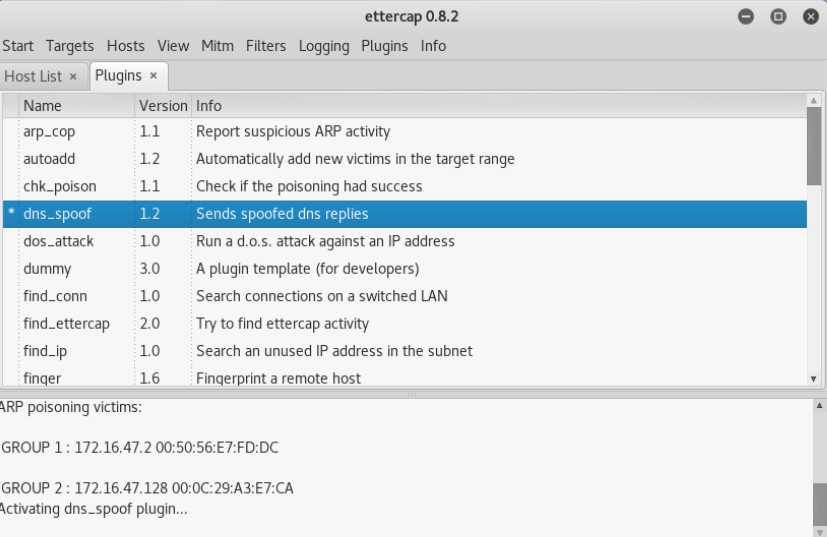Select the dos_attack plugin row

[59, 241]
